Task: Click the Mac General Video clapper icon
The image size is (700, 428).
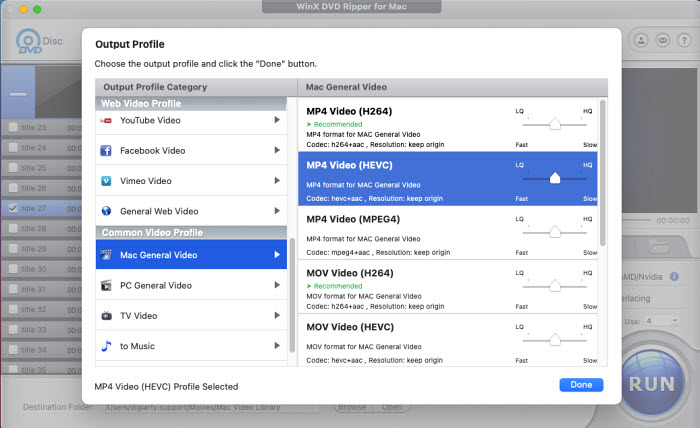Action: 106,255
